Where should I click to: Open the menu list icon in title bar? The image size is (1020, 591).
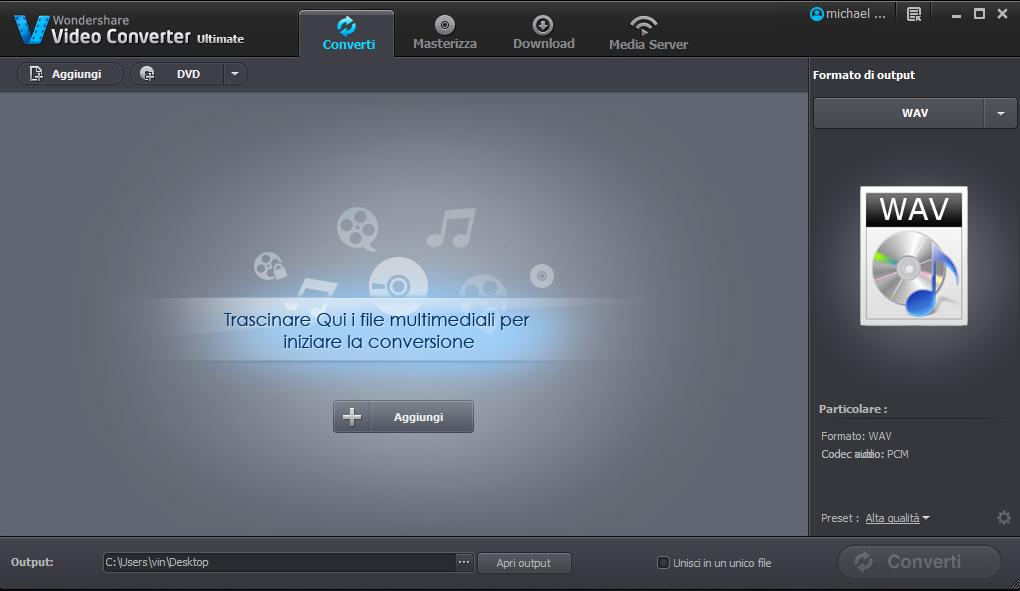914,14
